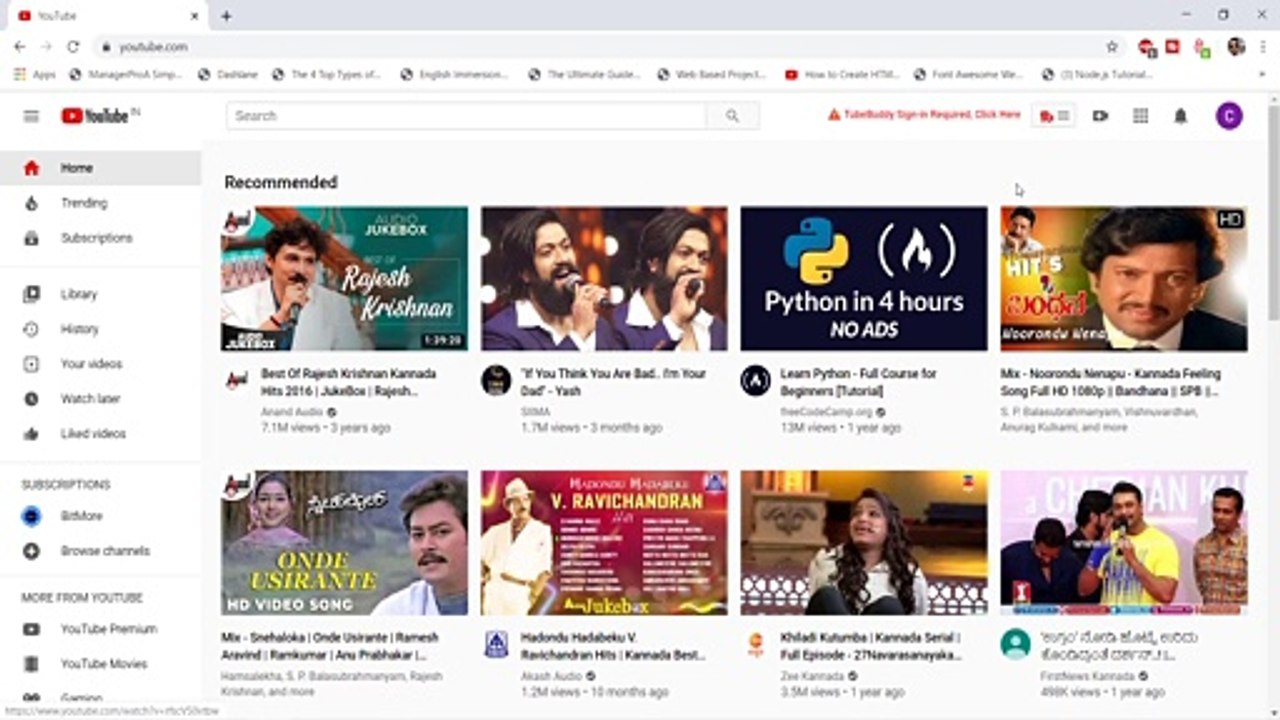
Task: Open the FirstNews Kannada video thumbnail
Action: pyautogui.click(x=1124, y=543)
